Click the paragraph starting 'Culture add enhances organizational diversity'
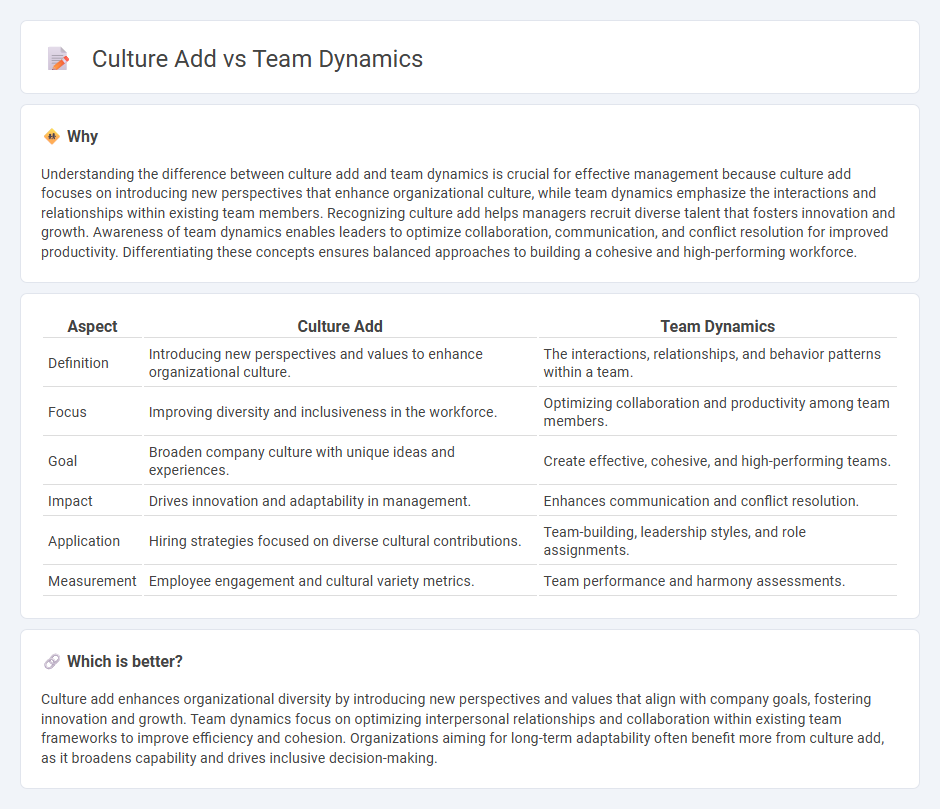This screenshot has width=940, height=809. pos(463,729)
